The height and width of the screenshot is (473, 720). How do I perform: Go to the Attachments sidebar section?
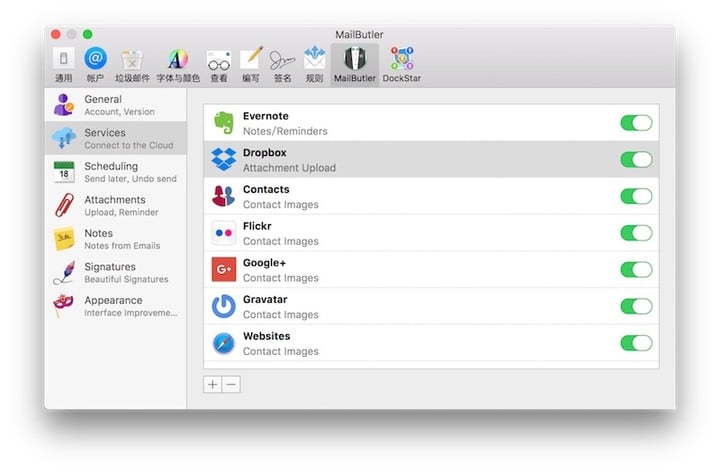tap(114, 205)
